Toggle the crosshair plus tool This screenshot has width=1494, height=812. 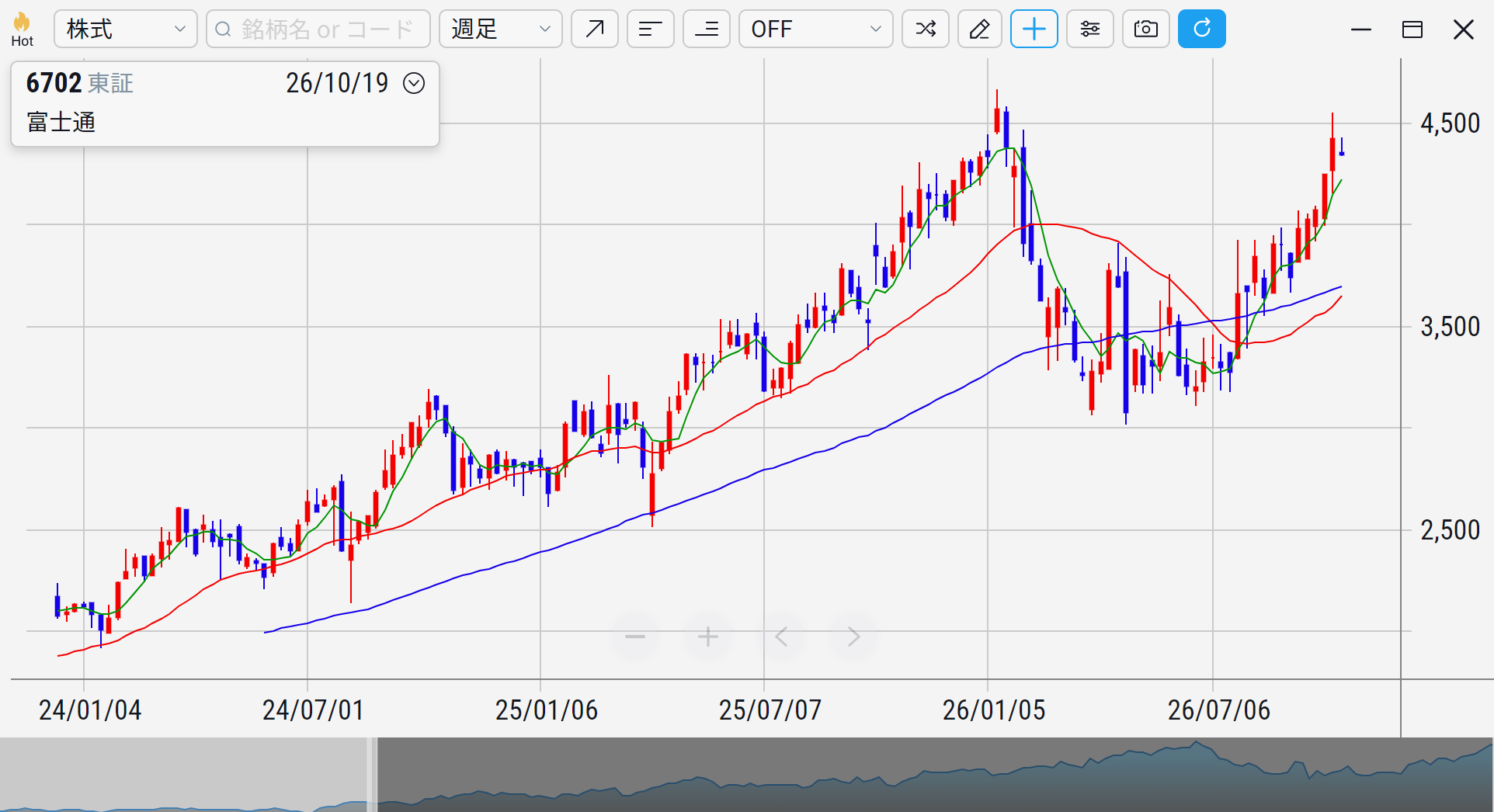(x=1034, y=29)
